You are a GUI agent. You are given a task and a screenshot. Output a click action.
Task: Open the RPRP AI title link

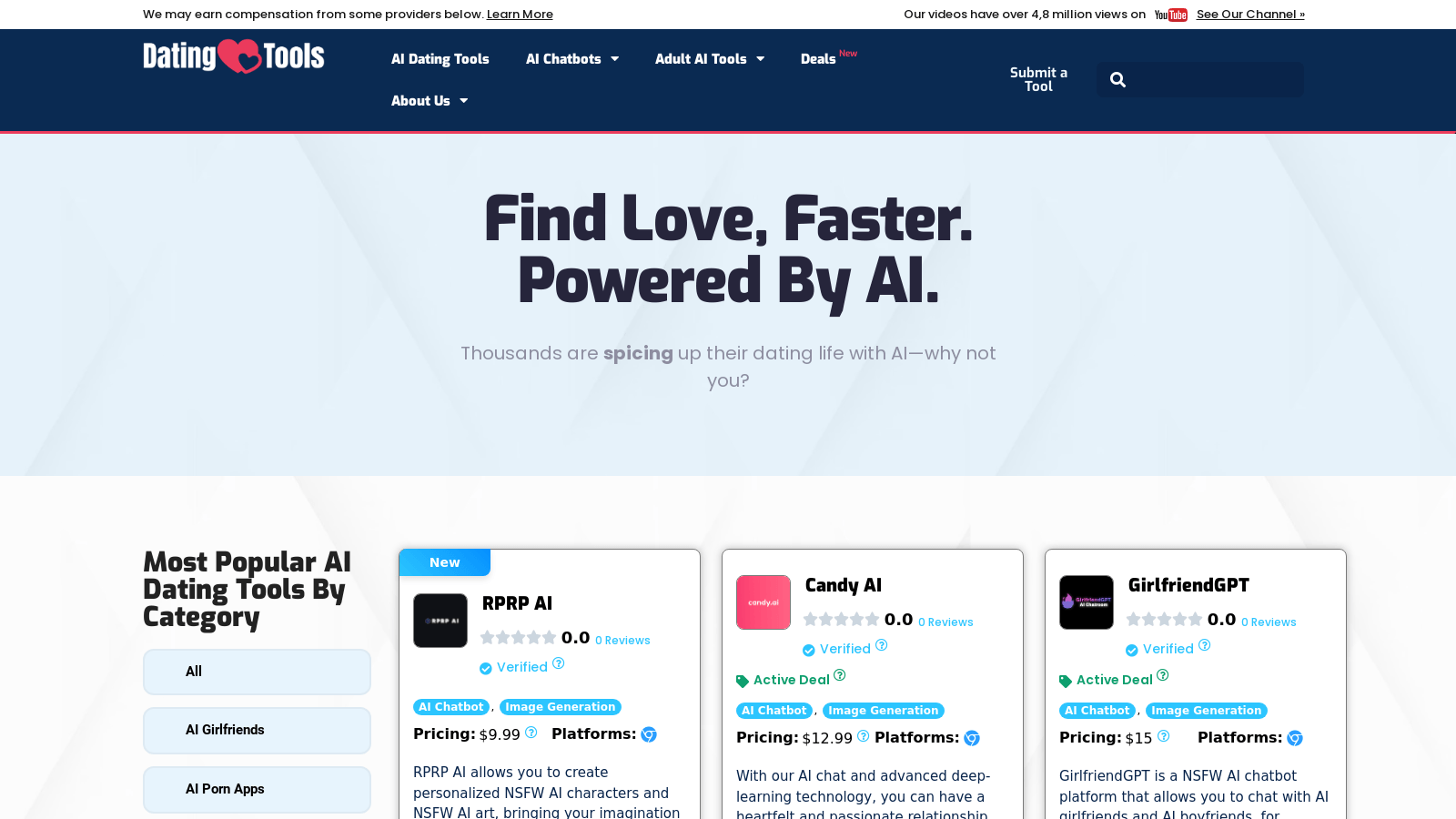click(x=517, y=603)
